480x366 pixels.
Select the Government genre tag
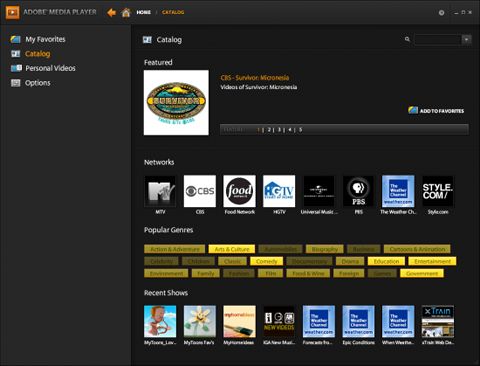[x=422, y=273]
